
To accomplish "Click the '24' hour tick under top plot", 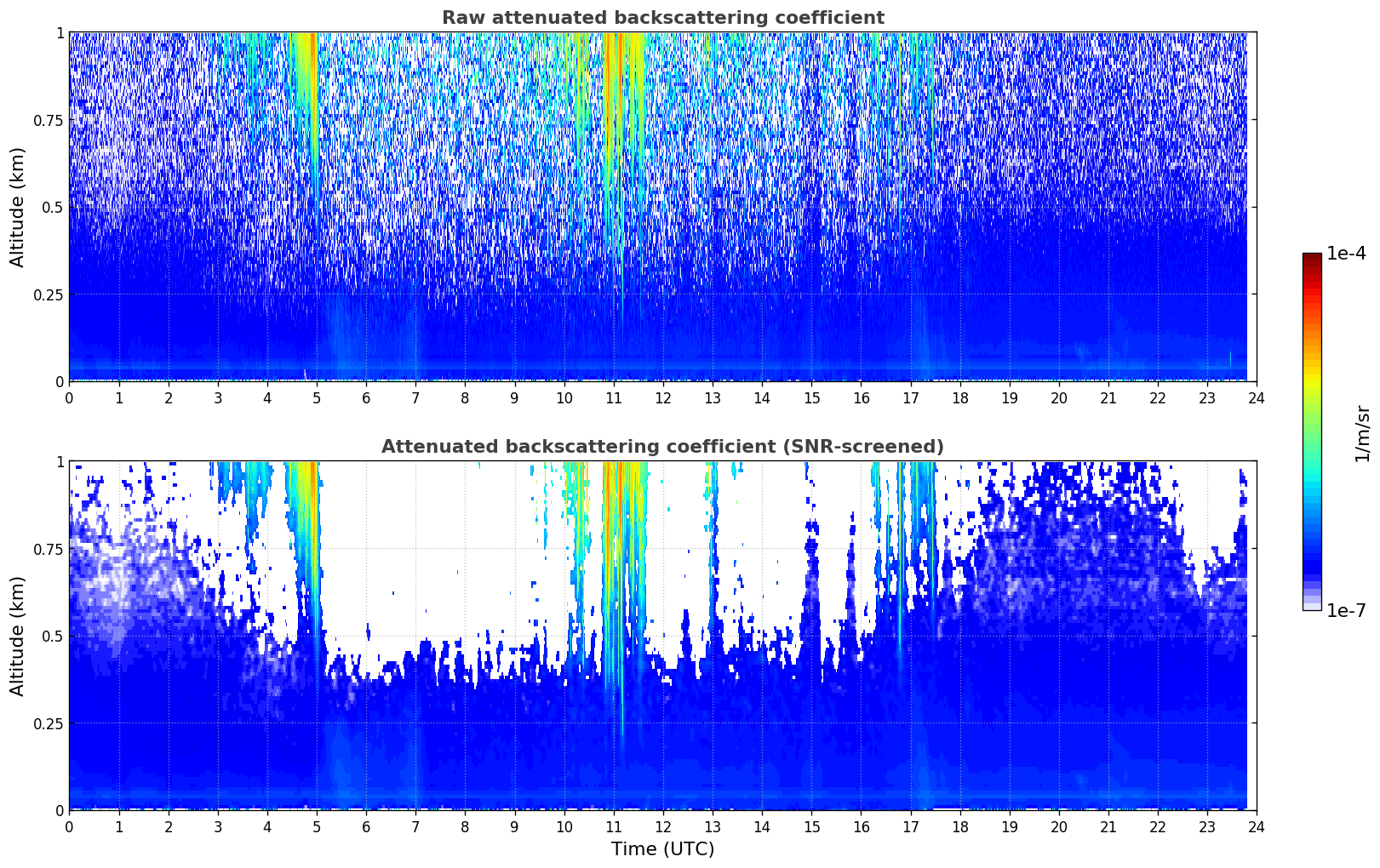I will click(1257, 397).
